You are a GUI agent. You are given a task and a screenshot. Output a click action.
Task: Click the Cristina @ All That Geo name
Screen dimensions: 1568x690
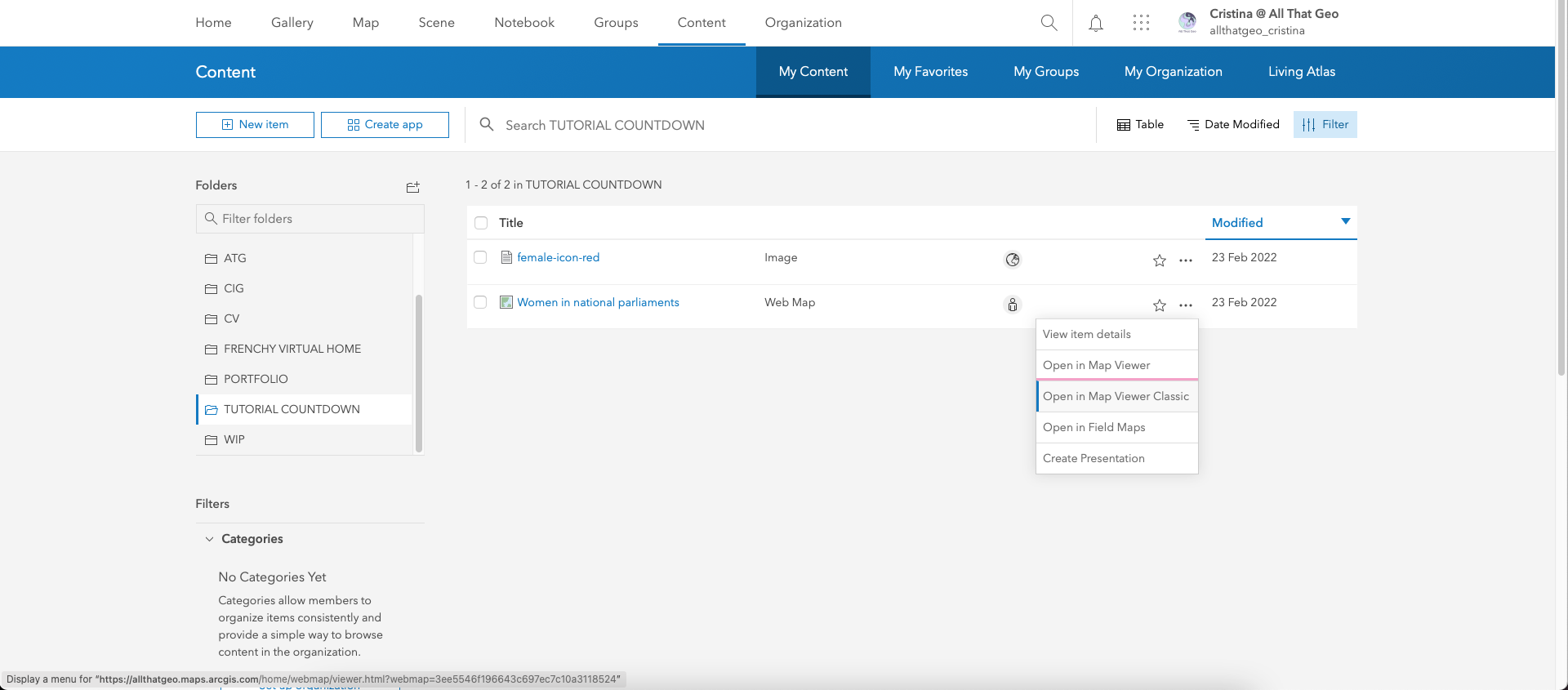click(1273, 14)
